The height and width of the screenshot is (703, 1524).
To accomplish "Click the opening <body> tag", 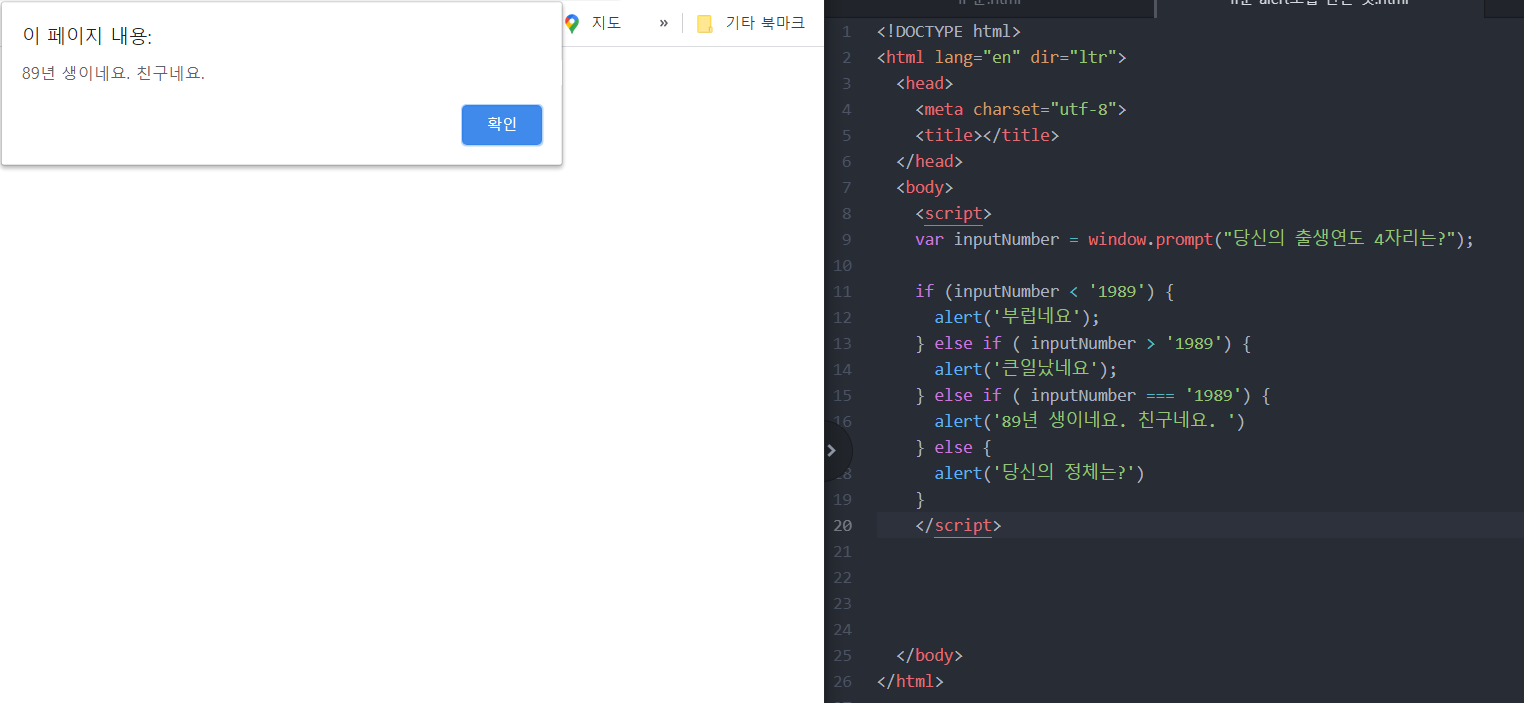I will (925, 187).
